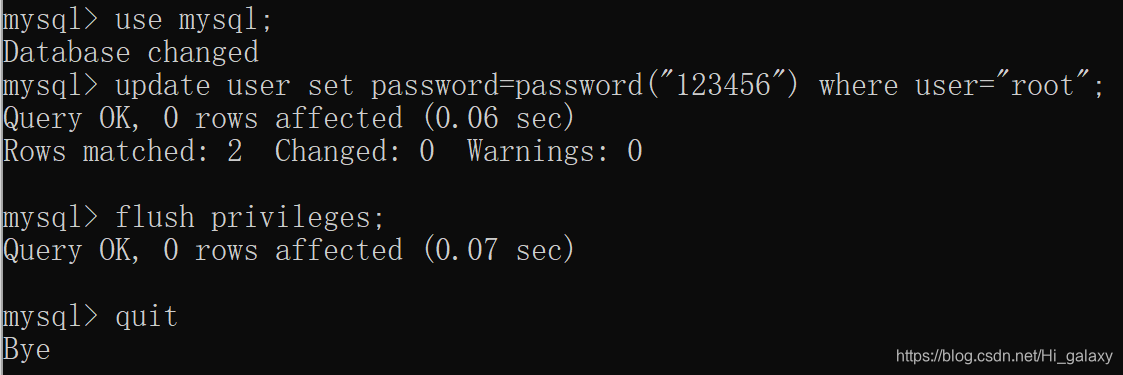The image size is (1123, 375).
Task: Click 'Query OK, 0 rows affected (0.06 sec)'
Action: coord(289,119)
